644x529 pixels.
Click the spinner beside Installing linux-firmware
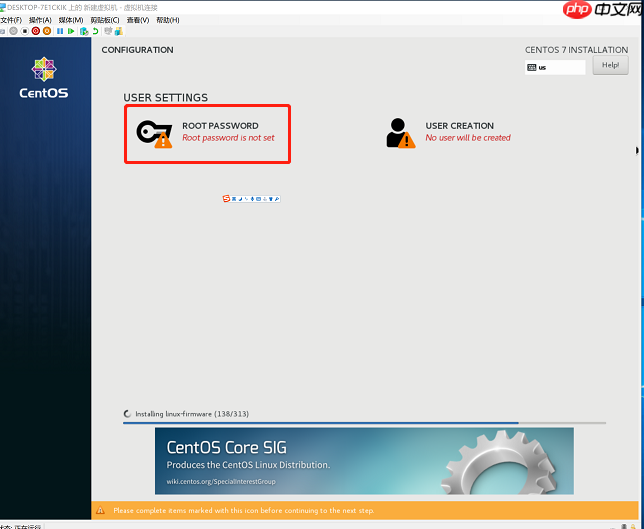pyautogui.click(x=127, y=414)
